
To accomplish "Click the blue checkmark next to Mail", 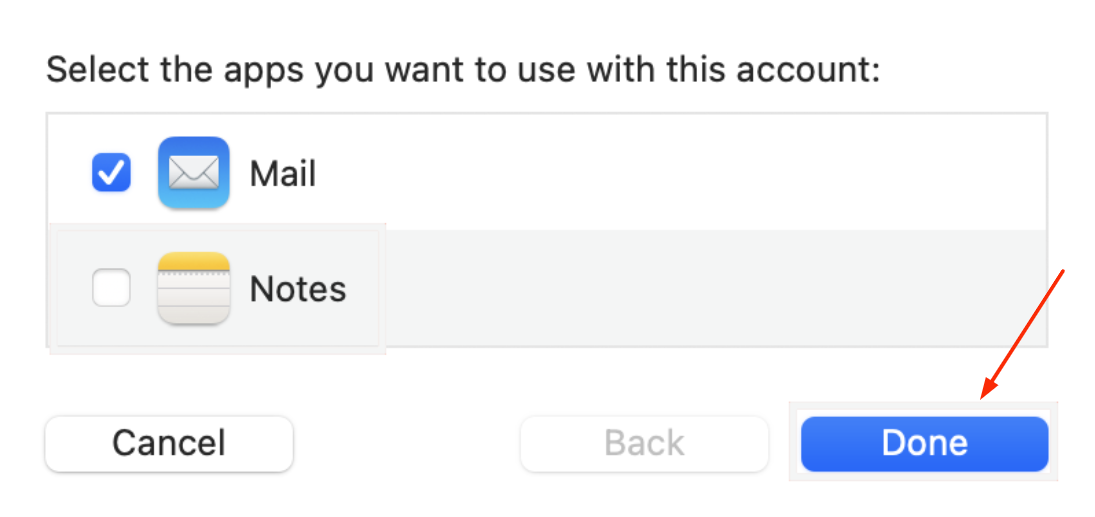I will pyautogui.click(x=111, y=174).
